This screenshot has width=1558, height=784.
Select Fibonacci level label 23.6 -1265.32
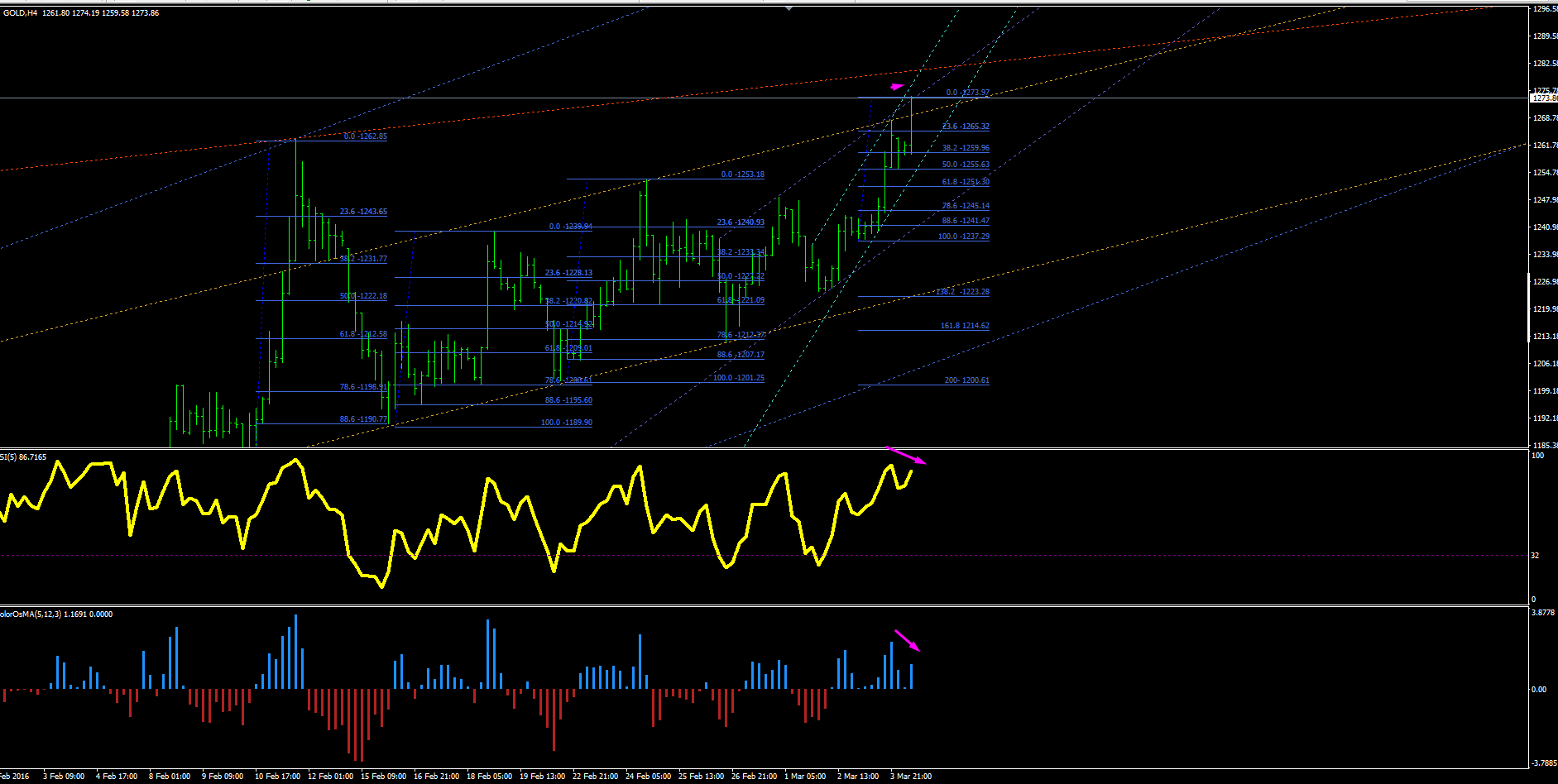click(966, 127)
